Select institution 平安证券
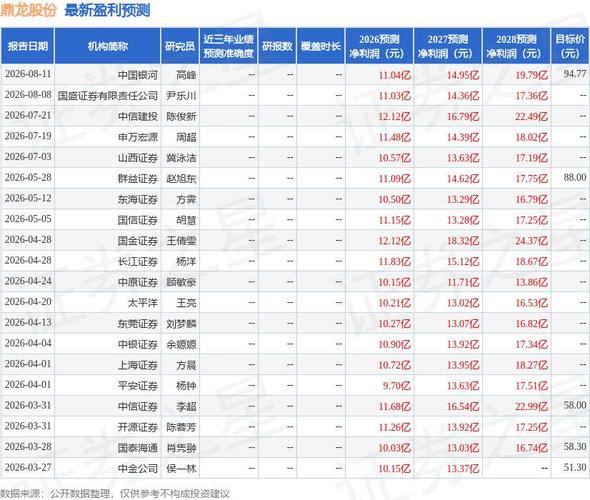Image resolution: width=590 pixels, height=500 pixels. click(138, 386)
